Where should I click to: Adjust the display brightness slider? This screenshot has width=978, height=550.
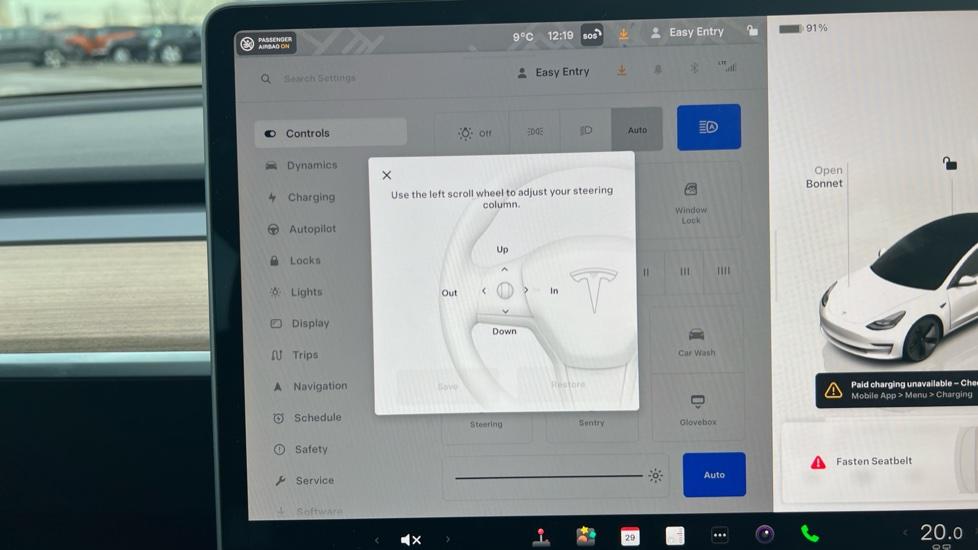[x=549, y=477]
